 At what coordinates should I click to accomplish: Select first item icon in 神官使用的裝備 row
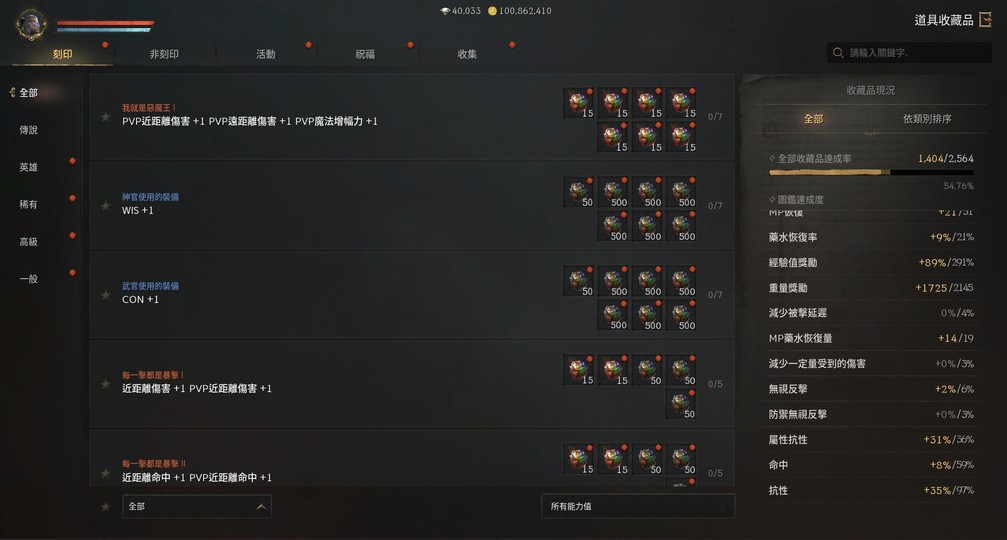tap(579, 193)
